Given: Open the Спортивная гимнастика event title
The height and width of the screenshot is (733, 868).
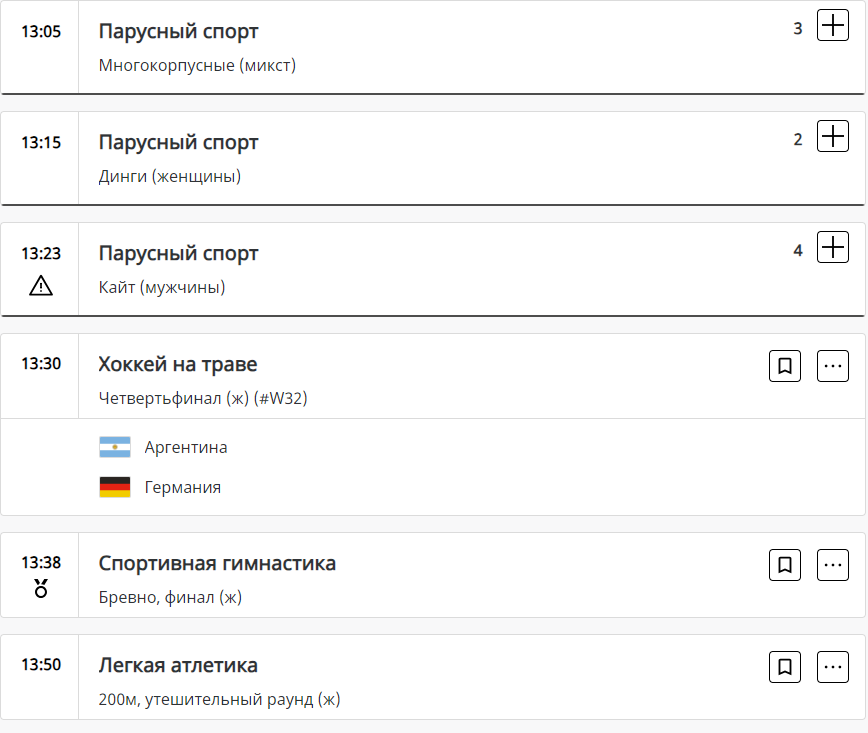Looking at the screenshot, I should tap(217, 563).
